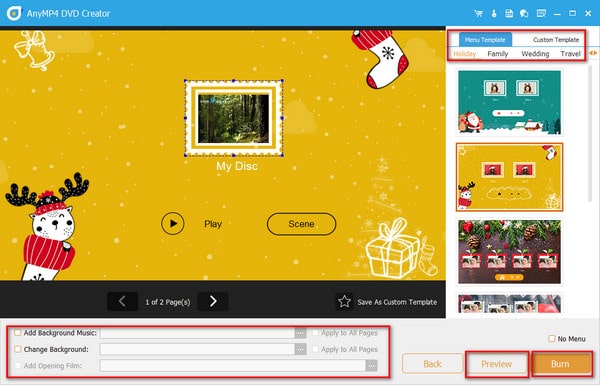The image size is (600, 385).
Task: Enable the No Menu checkbox
Action: [x=551, y=339]
